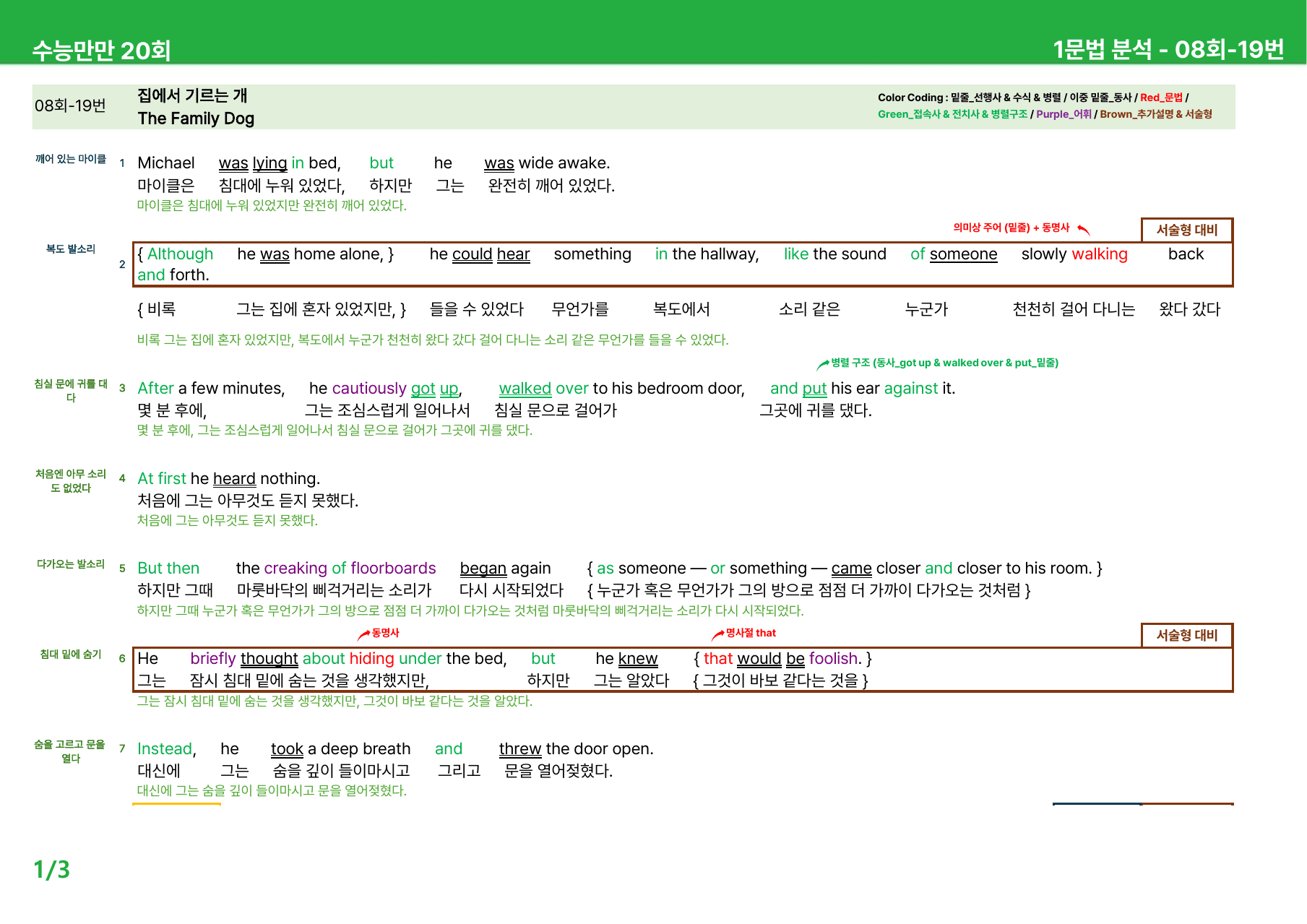Click the side label '다가오는 발소리'
1307x924 pixels.
click(x=71, y=564)
